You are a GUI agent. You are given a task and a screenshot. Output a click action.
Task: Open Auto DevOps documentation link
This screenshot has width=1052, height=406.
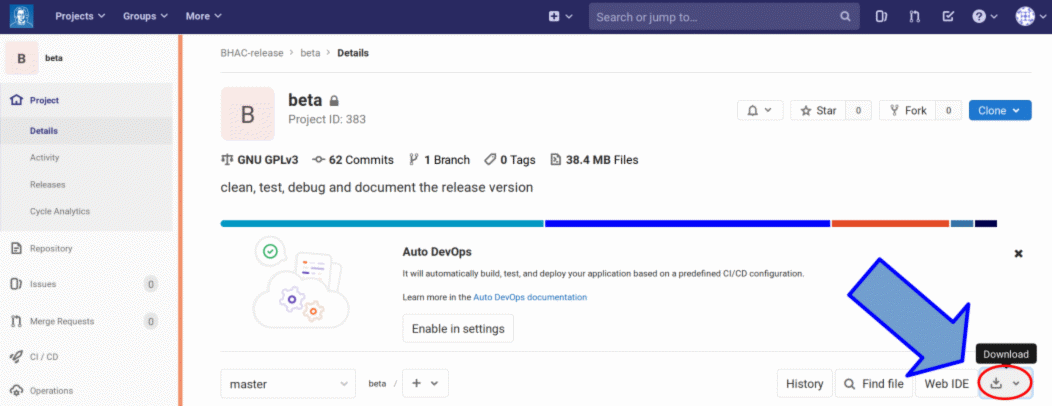(530, 297)
